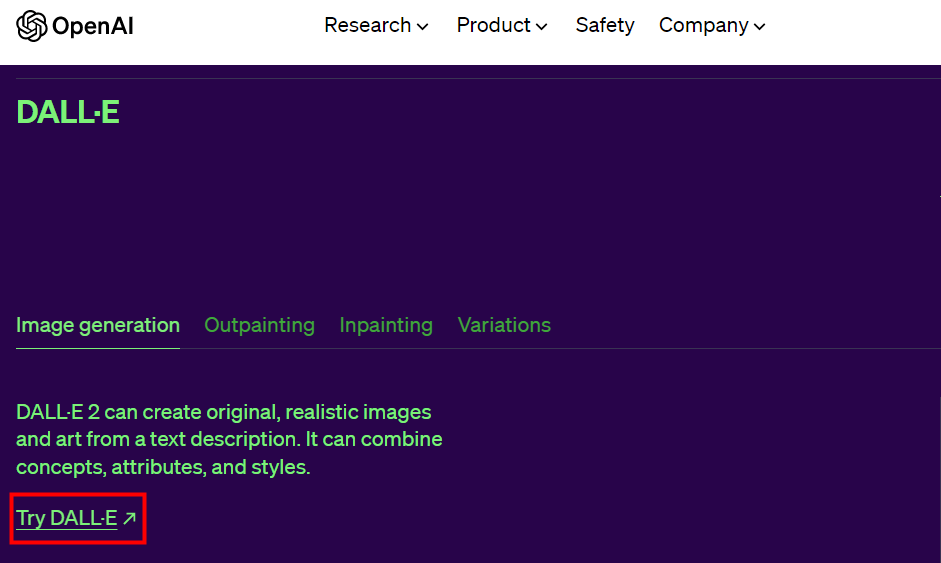Image resolution: width=941 pixels, height=563 pixels.
Task: Switch to the Variations tab
Action: (504, 325)
